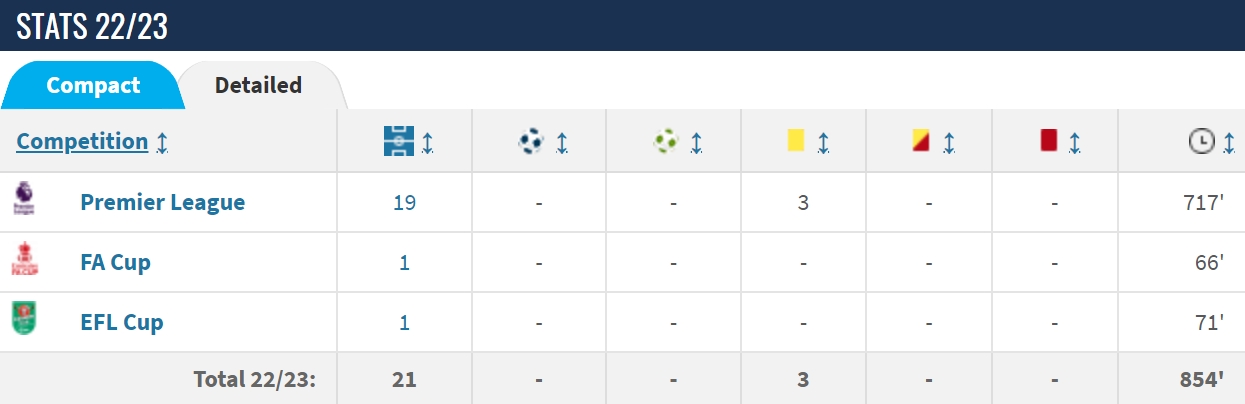Toggle sort arrows beside yellow card
Image resolution: width=1245 pixels, height=404 pixels.
coord(823,143)
